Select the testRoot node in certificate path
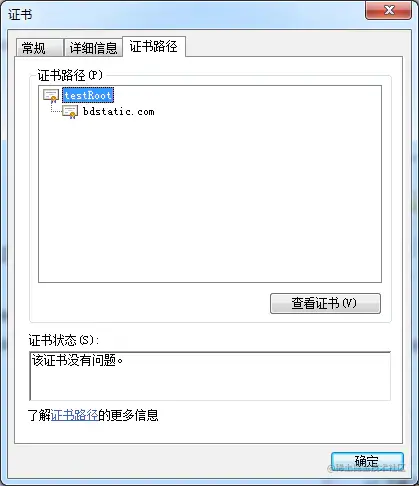 88,95
